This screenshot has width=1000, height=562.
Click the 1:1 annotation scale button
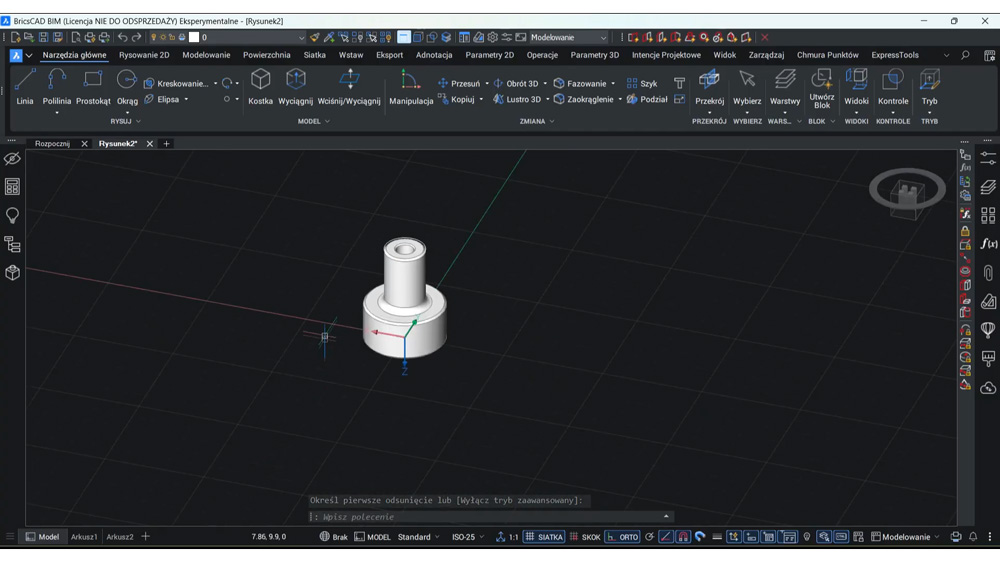[x=508, y=537]
